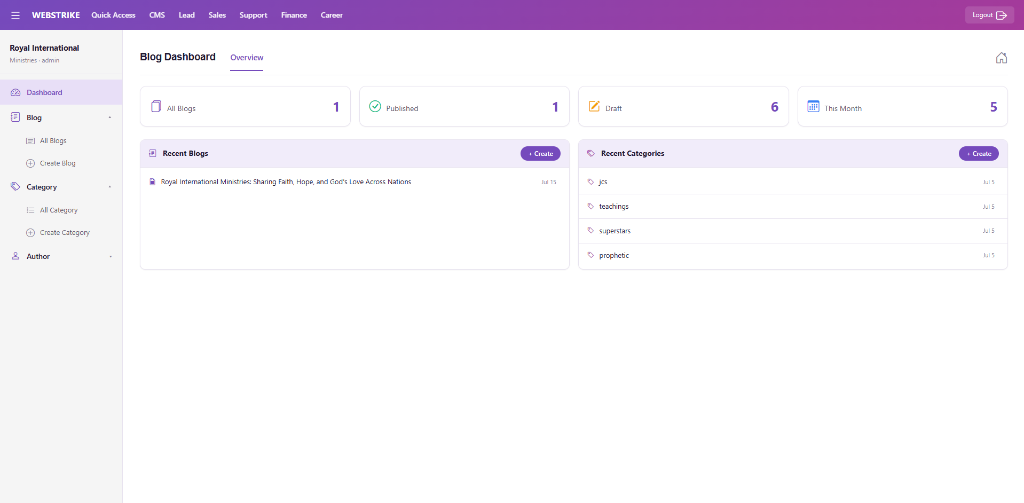Open the Sales menu
Image resolution: width=1024 pixels, height=503 pixels.
217,15
